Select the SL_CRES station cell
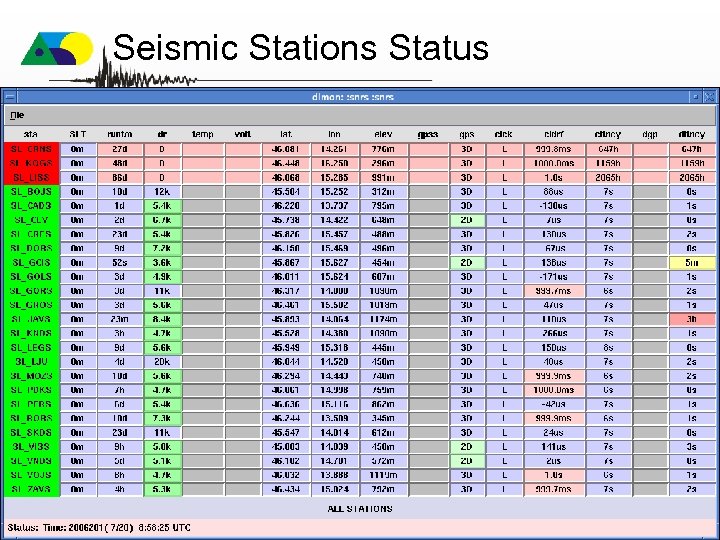This screenshot has width=720, height=540. coord(32,234)
